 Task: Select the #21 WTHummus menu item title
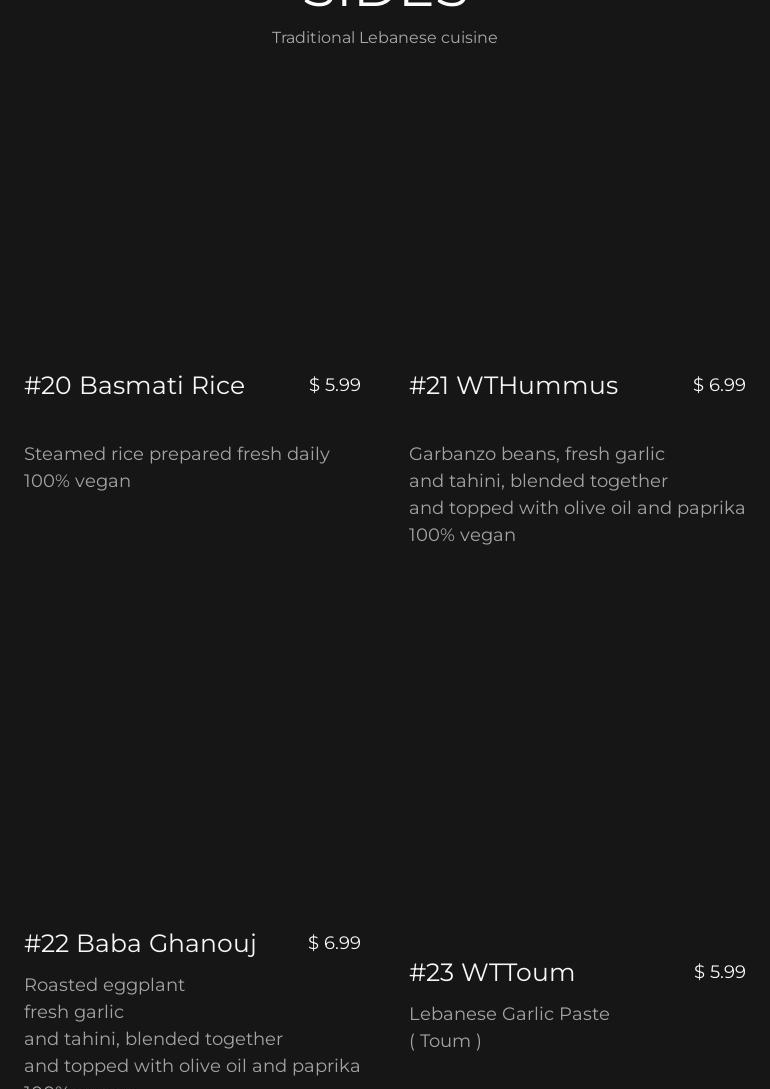(x=513, y=385)
